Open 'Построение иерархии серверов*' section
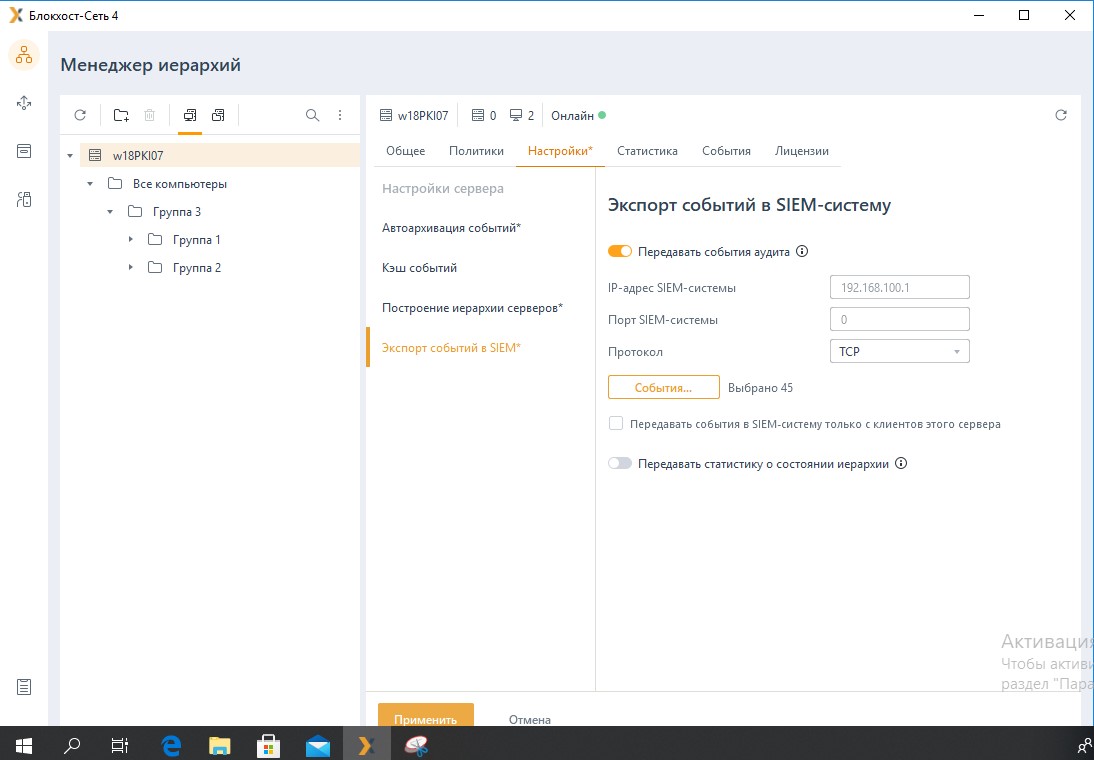This screenshot has height=760, width=1094. point(472,308)
